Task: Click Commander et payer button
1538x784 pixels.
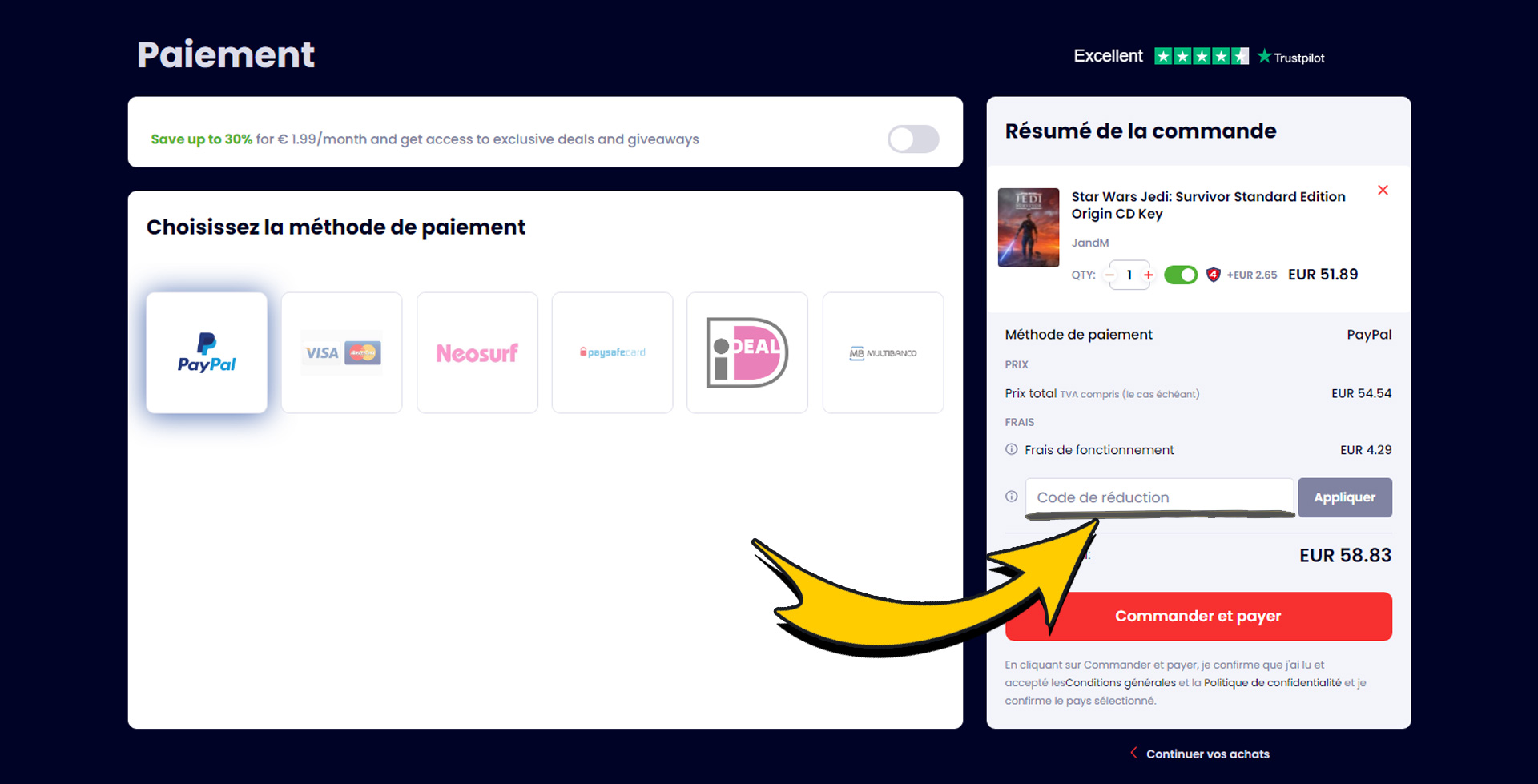Action: point(1198,616)
